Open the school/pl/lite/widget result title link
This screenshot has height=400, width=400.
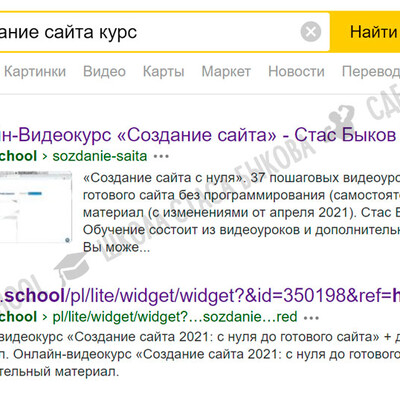pos(200,295)
